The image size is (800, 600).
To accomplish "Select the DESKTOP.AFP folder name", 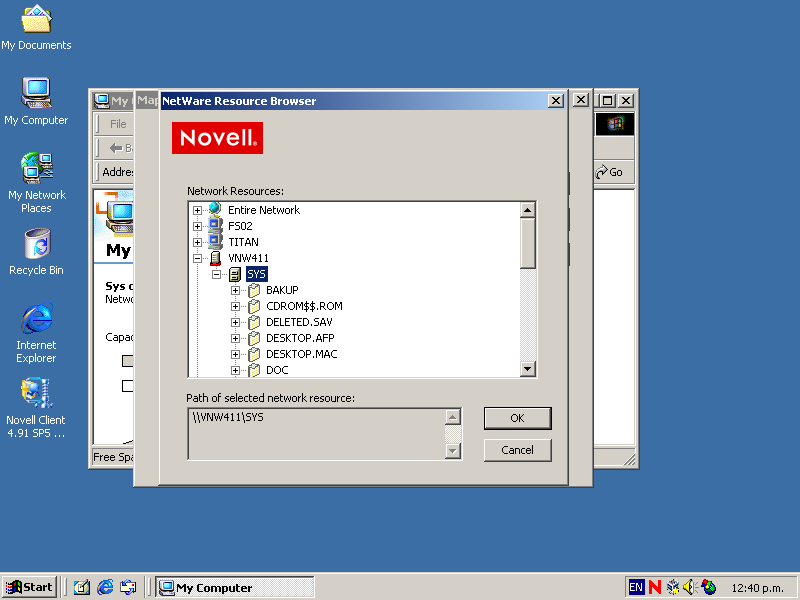I will click(x=300, y=338).
